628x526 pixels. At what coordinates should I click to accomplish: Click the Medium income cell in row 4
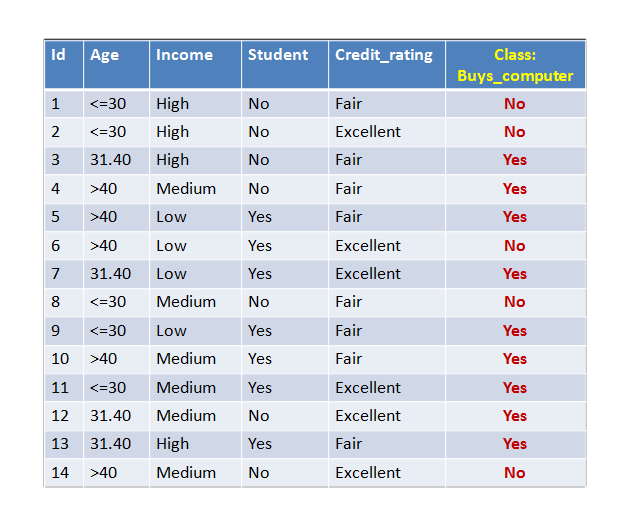point(195,189)
